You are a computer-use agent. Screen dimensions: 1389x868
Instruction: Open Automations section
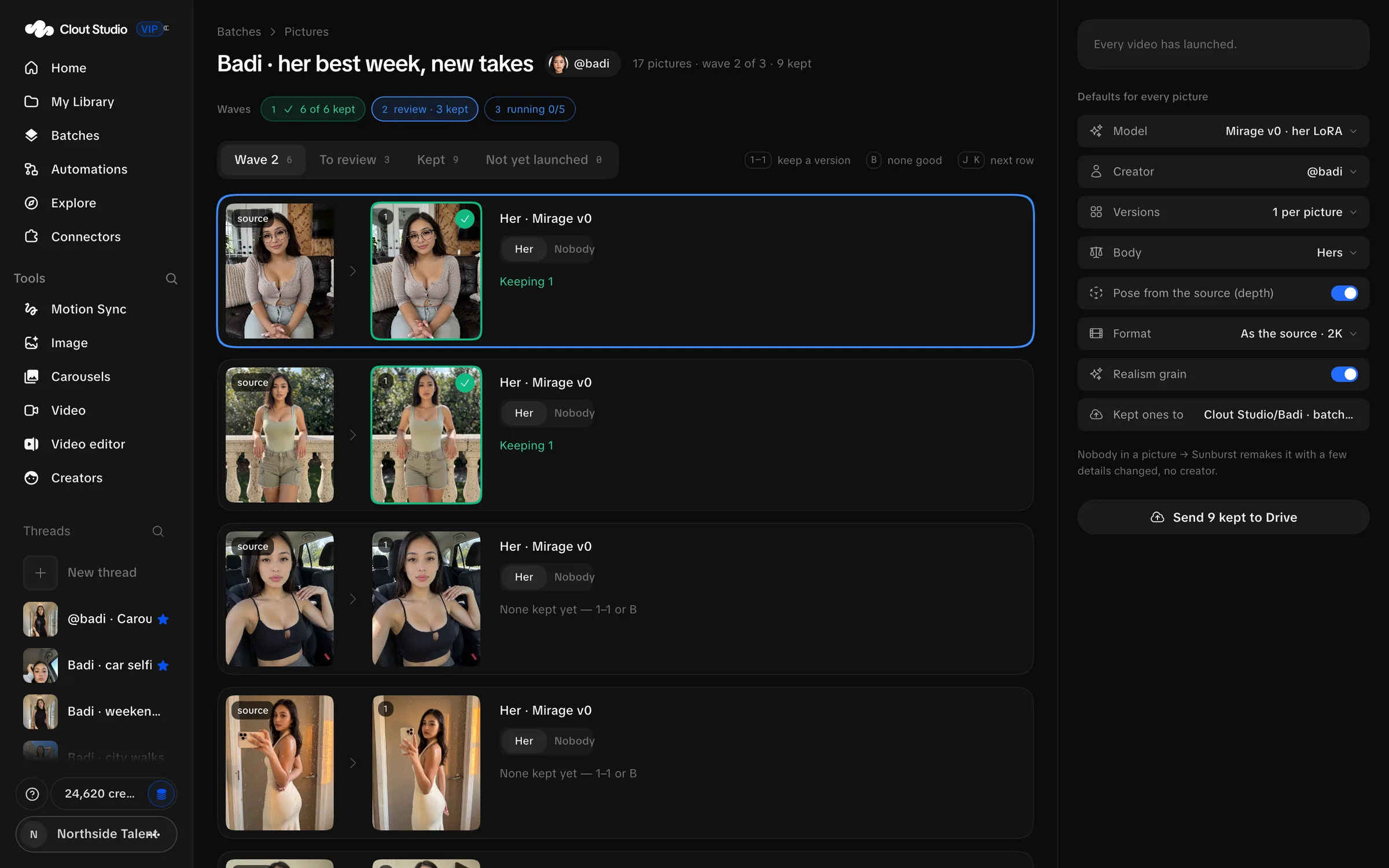pyautogui.click(x=96, y=169)
